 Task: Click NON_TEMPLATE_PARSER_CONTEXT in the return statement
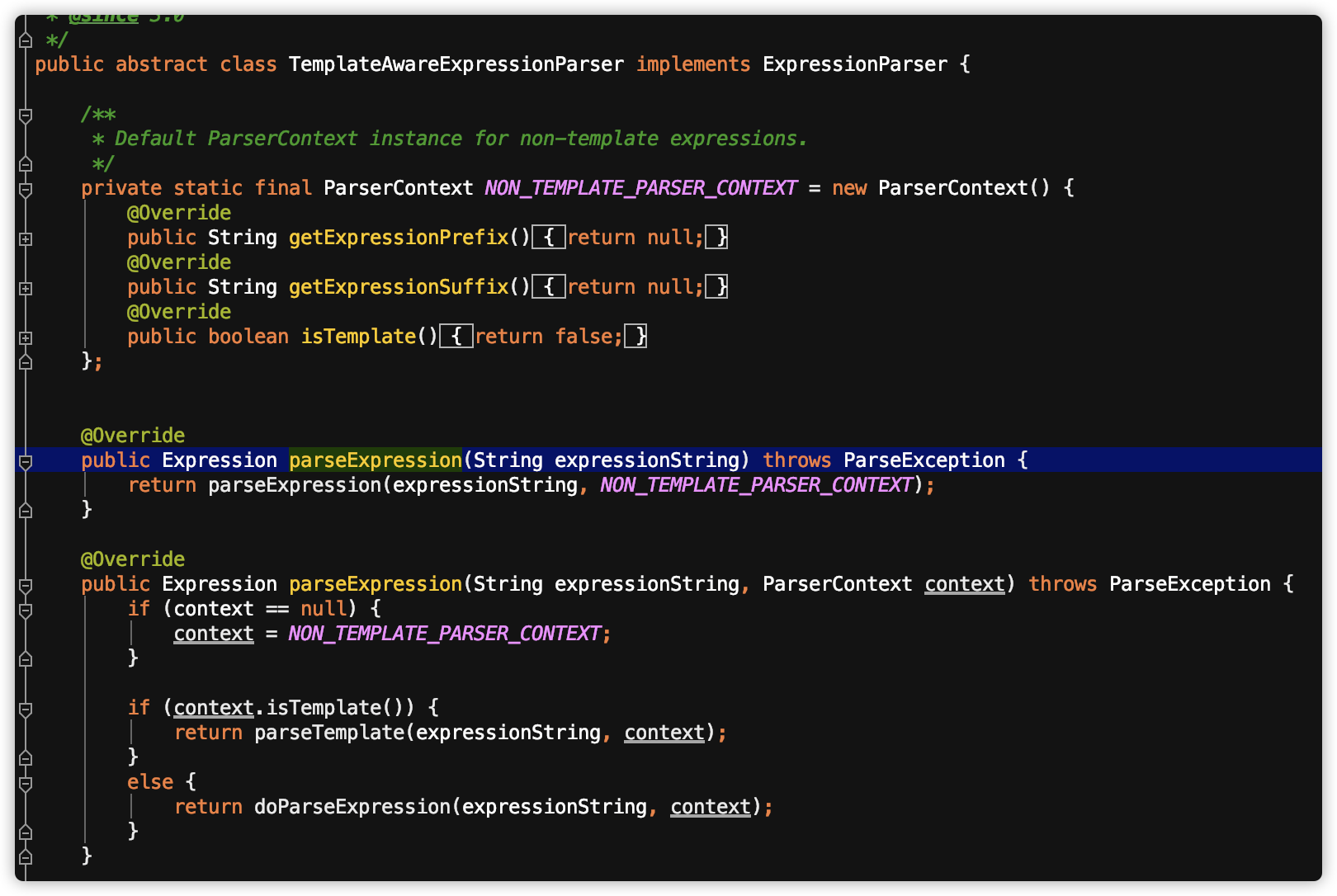pyautogui.click(x=757, y=485)
